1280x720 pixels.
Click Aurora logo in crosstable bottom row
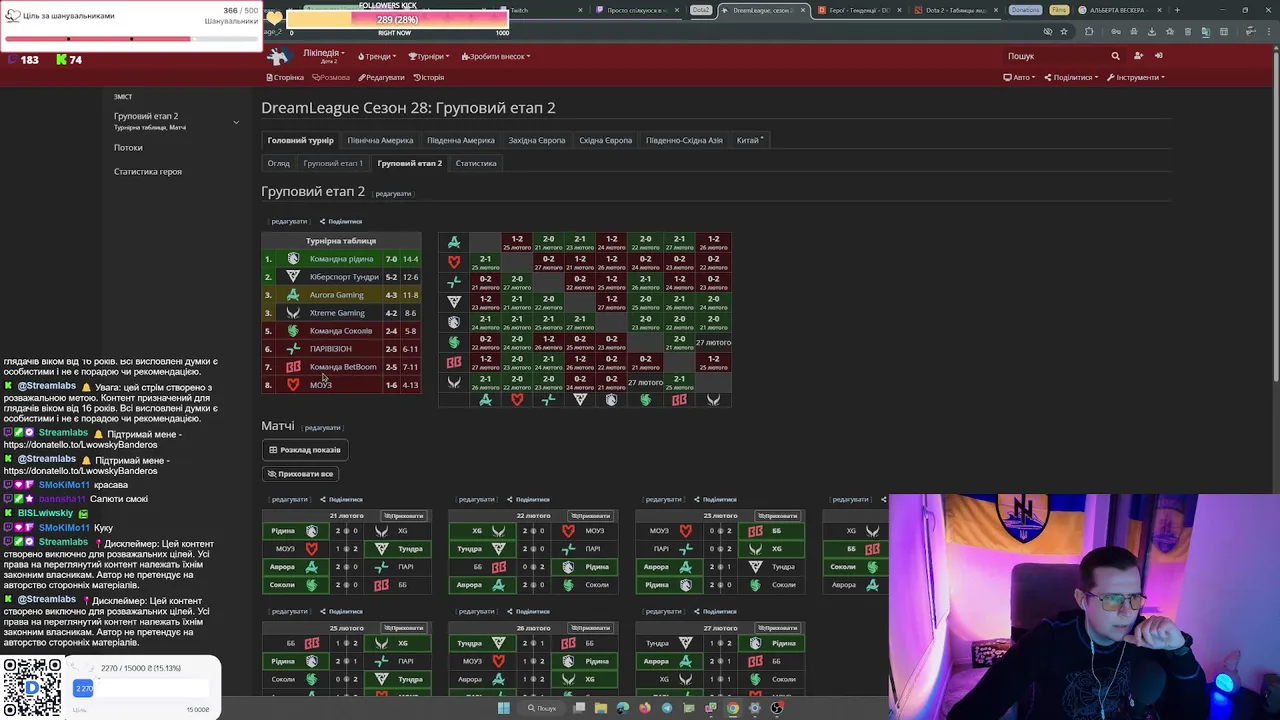485,400
